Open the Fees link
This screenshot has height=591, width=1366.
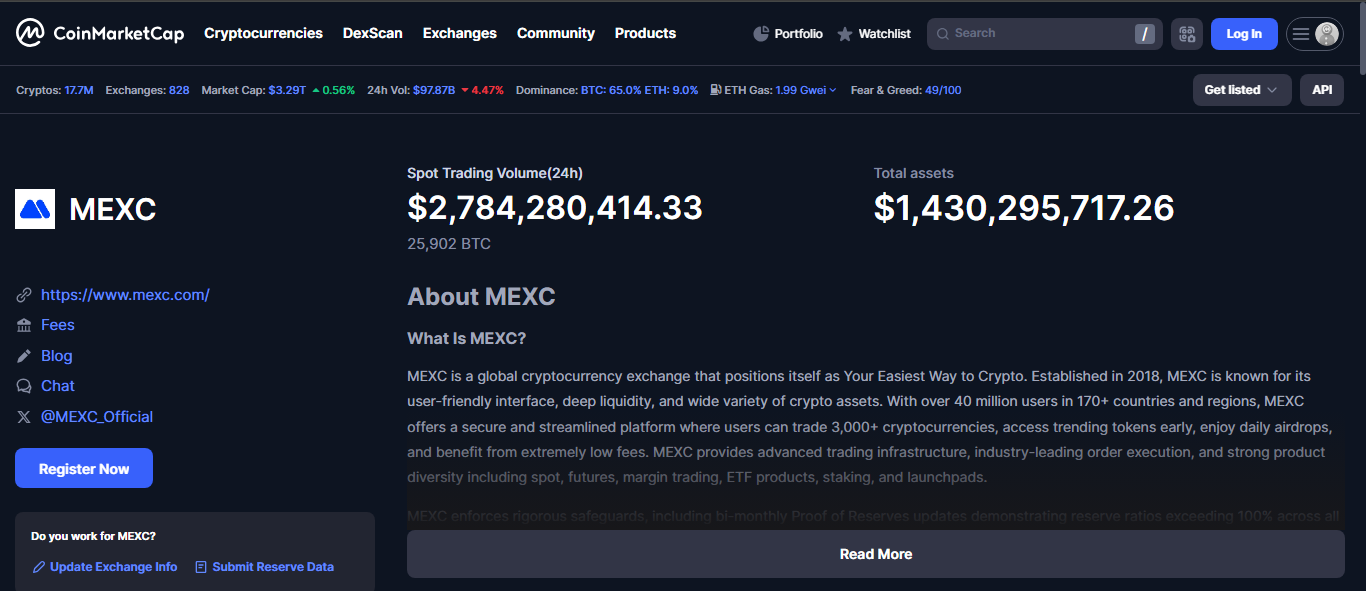[x=58, y=325]
